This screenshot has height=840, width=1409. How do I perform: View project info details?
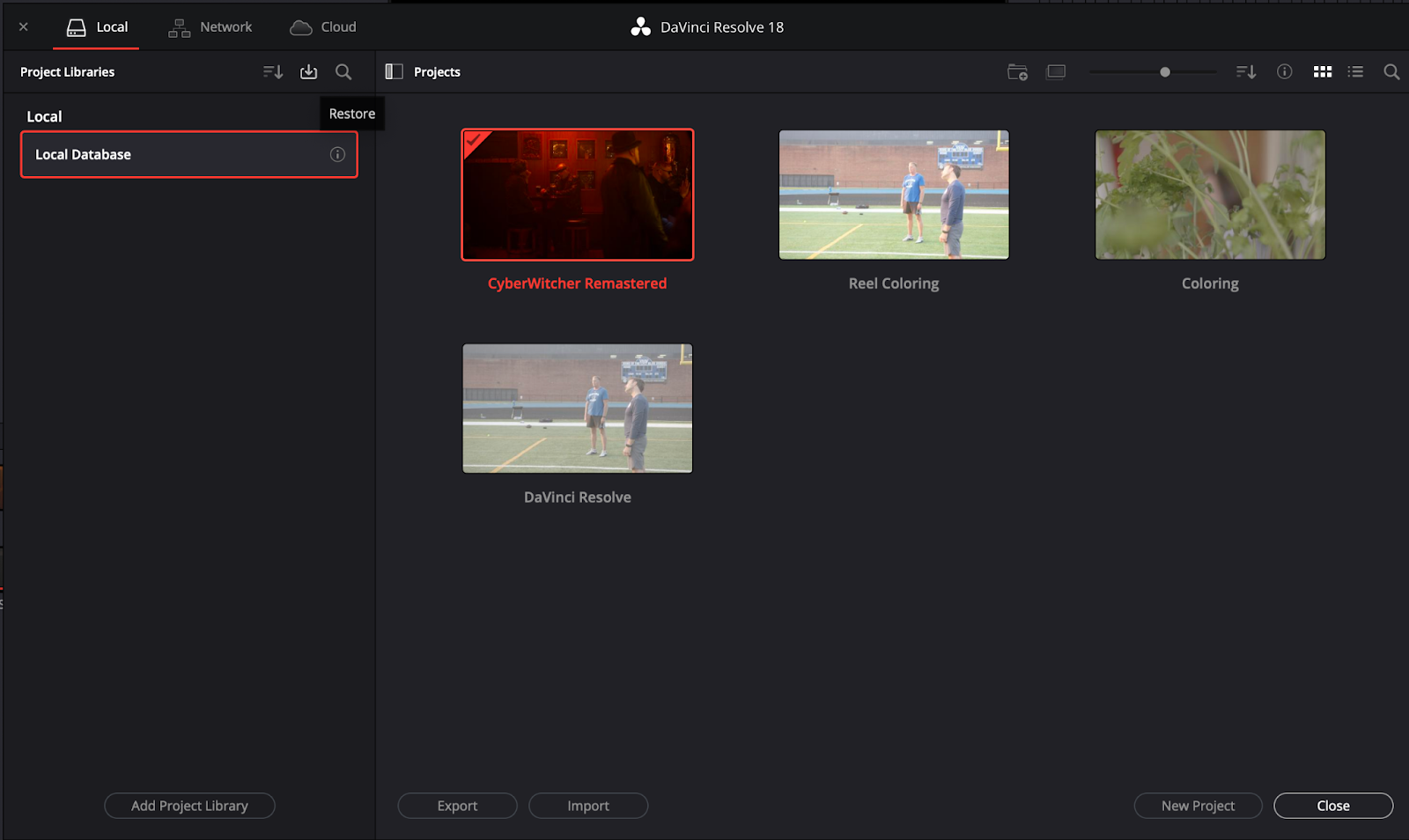1284,71
